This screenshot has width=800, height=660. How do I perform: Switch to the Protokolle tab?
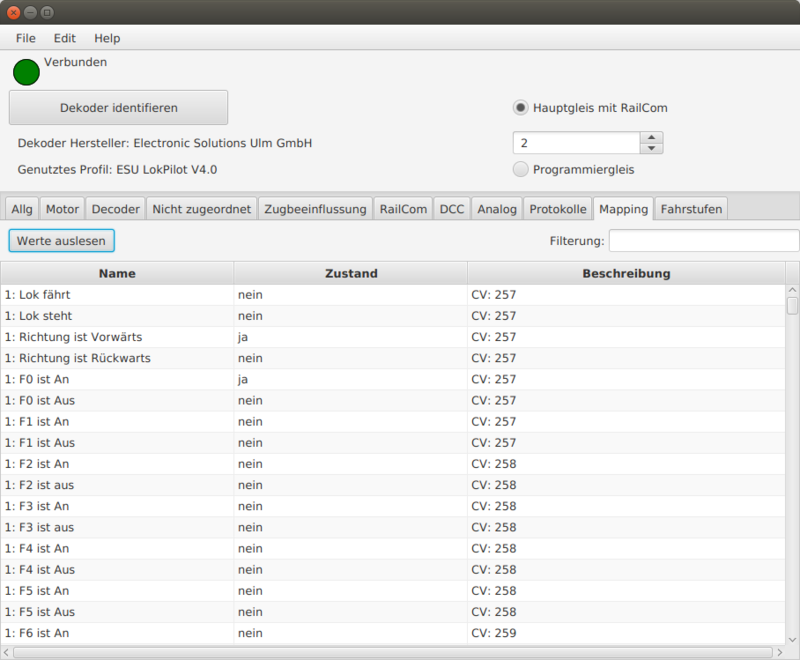click(557, 209)
